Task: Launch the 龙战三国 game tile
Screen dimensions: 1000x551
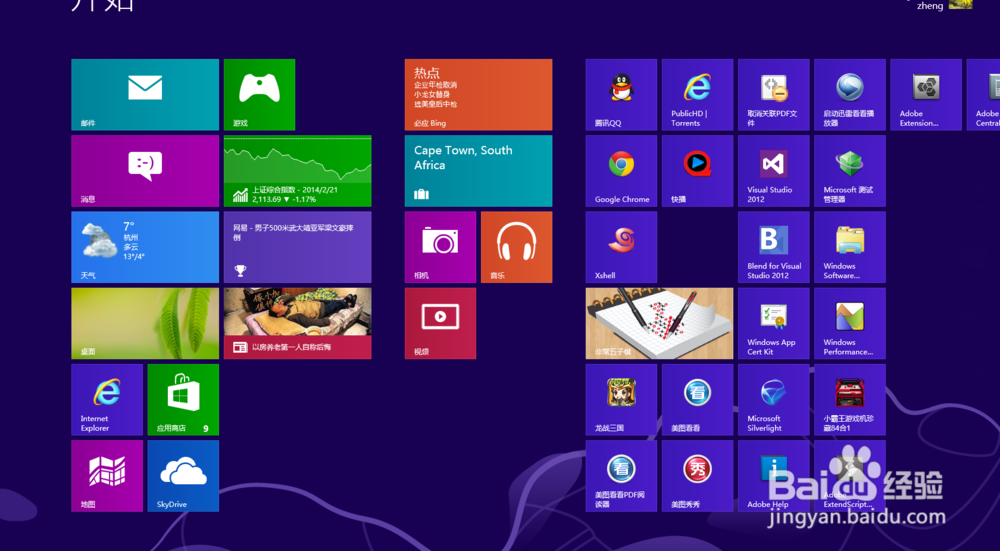Action: coord(621,400)
